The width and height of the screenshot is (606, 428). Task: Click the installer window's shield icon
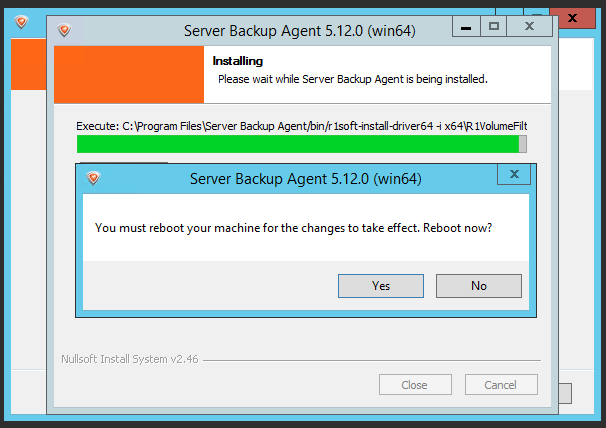coord(64,30)
